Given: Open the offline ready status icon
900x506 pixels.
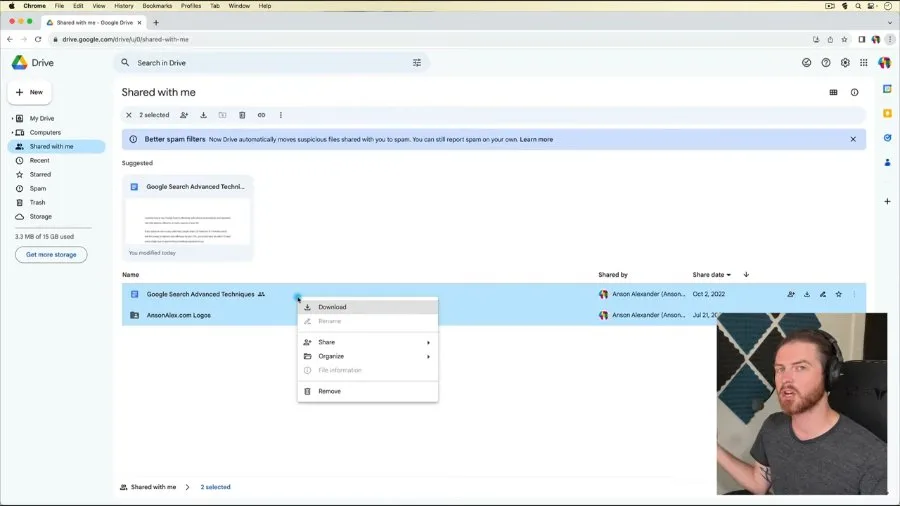Looking at the screenshot, I should pos(806,63).
